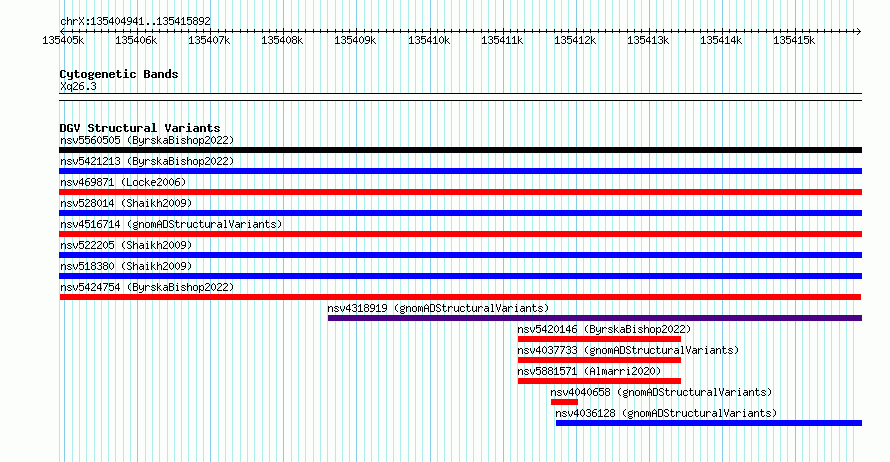Select the purple nsv4318919 variant bar
This screenshot has width=890, height=462.
point(595,318)
